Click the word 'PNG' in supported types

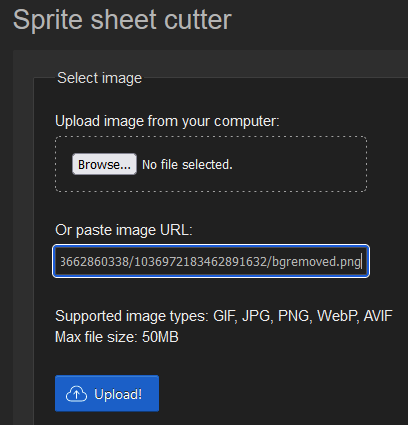point(295,316)
